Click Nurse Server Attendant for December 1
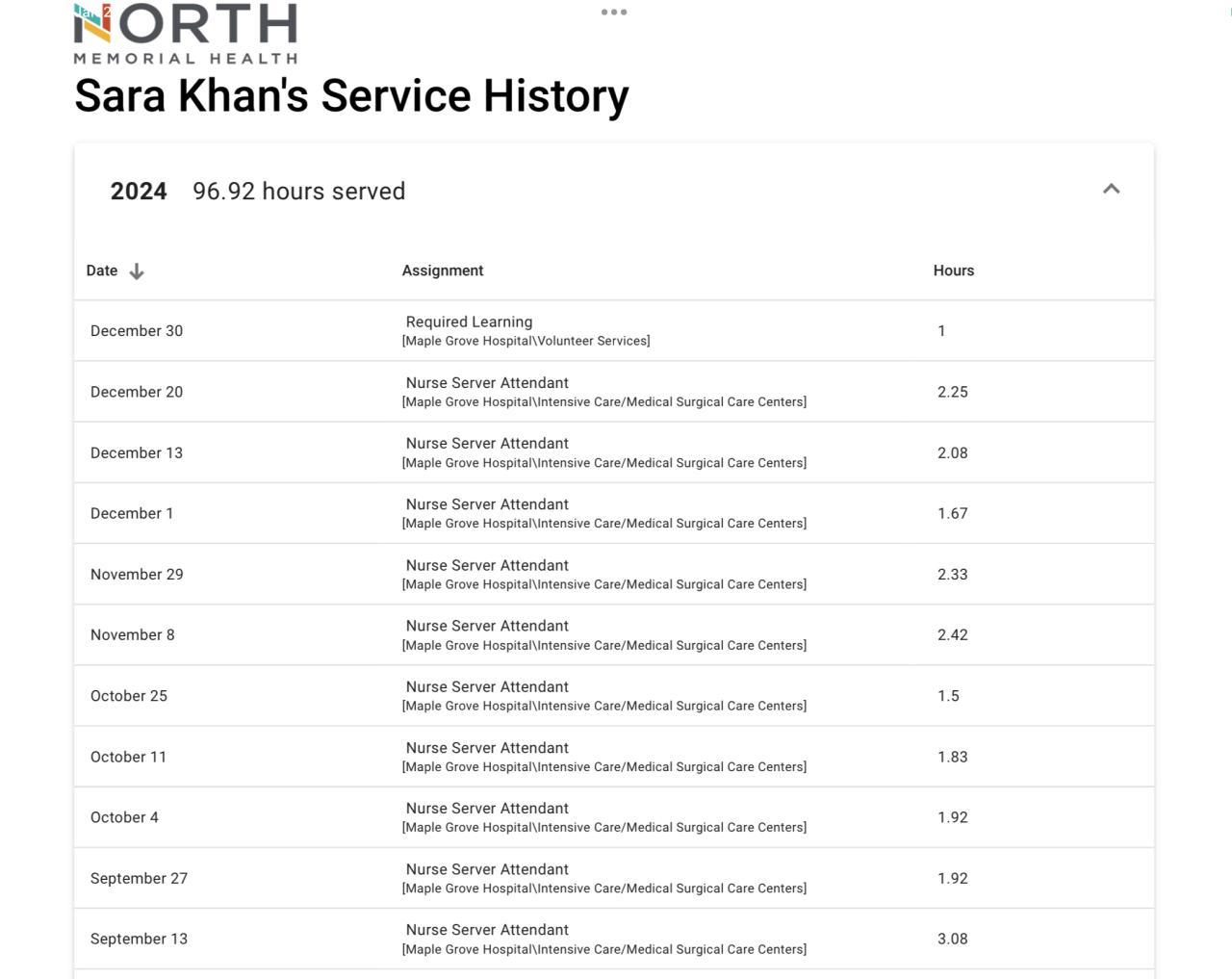Screen dimensions: 1232x979 (487, 504)
